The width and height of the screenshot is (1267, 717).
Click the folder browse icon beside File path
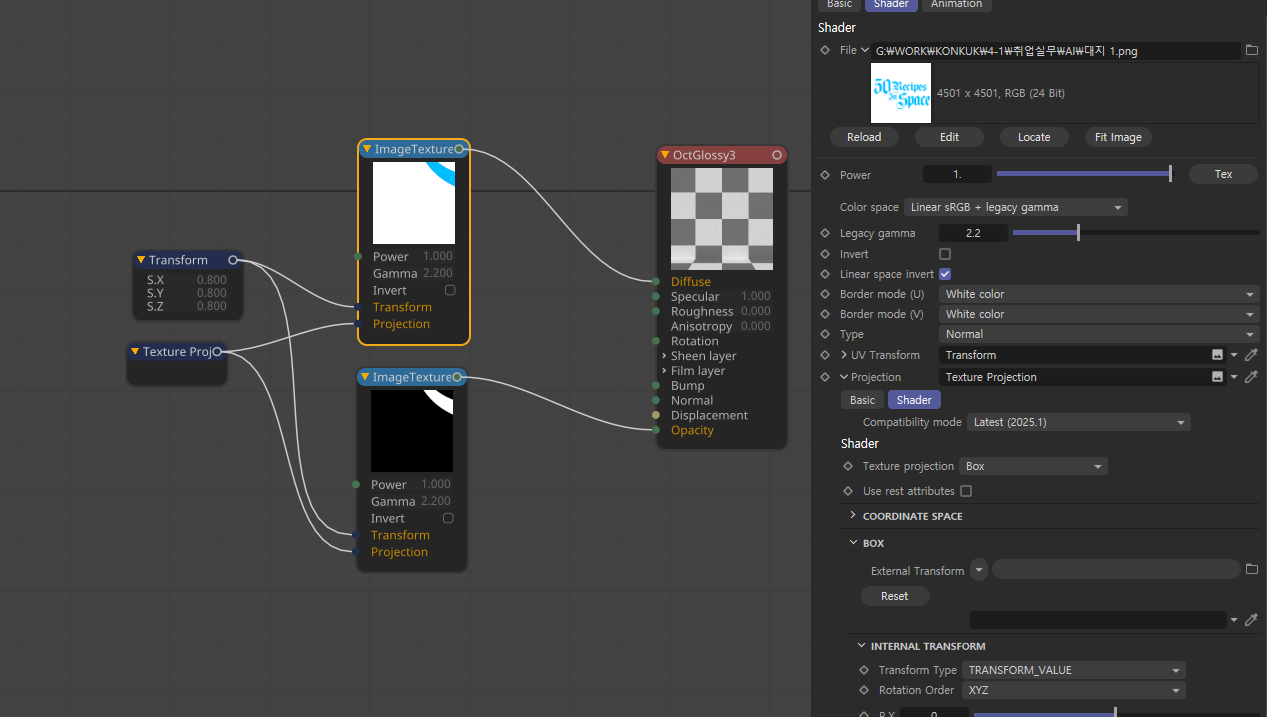click(x=1251, y=50)
